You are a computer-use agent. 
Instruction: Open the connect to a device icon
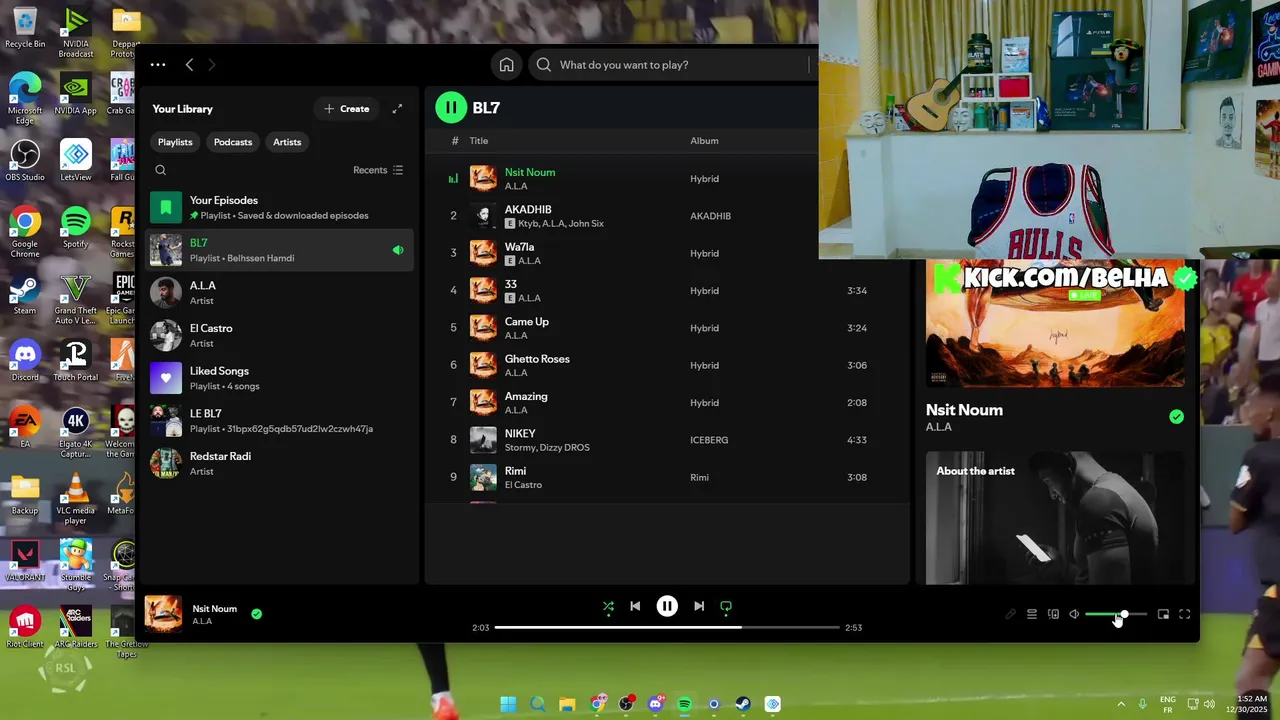pyautogui.click(x=1053, y=614)
